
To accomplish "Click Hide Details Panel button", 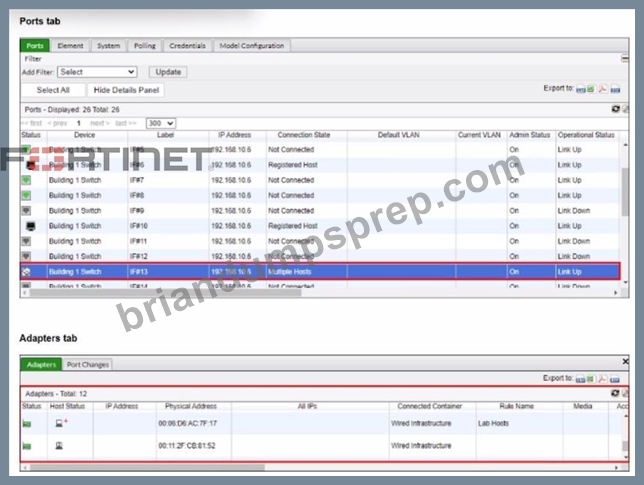I will (x=126, y=90).
